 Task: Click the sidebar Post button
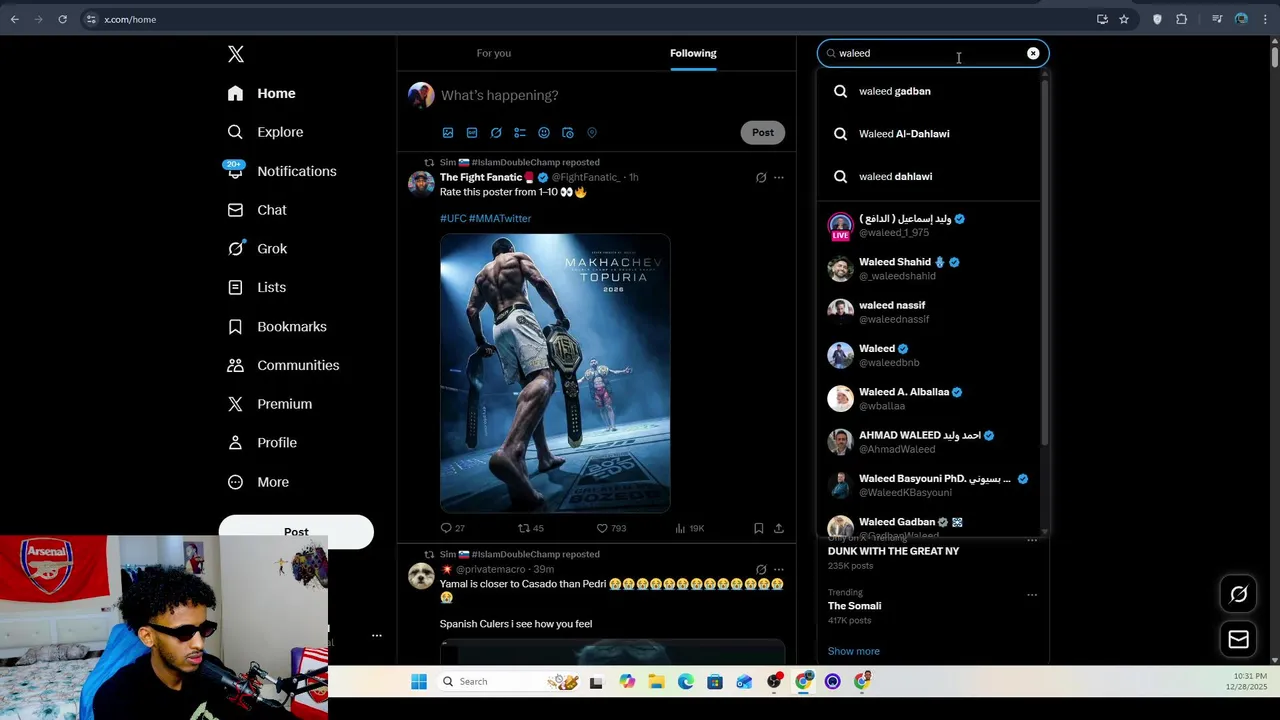click(296, 532)
